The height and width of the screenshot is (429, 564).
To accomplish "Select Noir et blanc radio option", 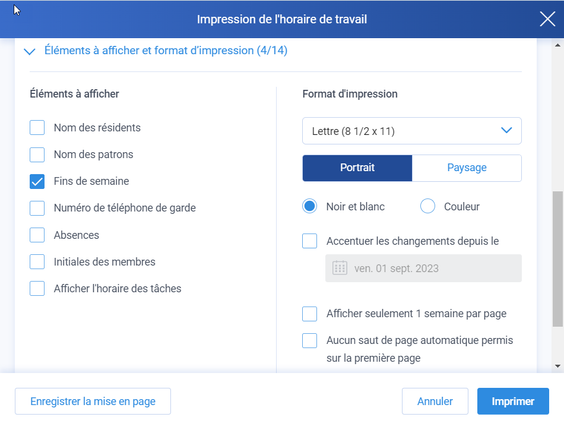I will pos(309,206).
